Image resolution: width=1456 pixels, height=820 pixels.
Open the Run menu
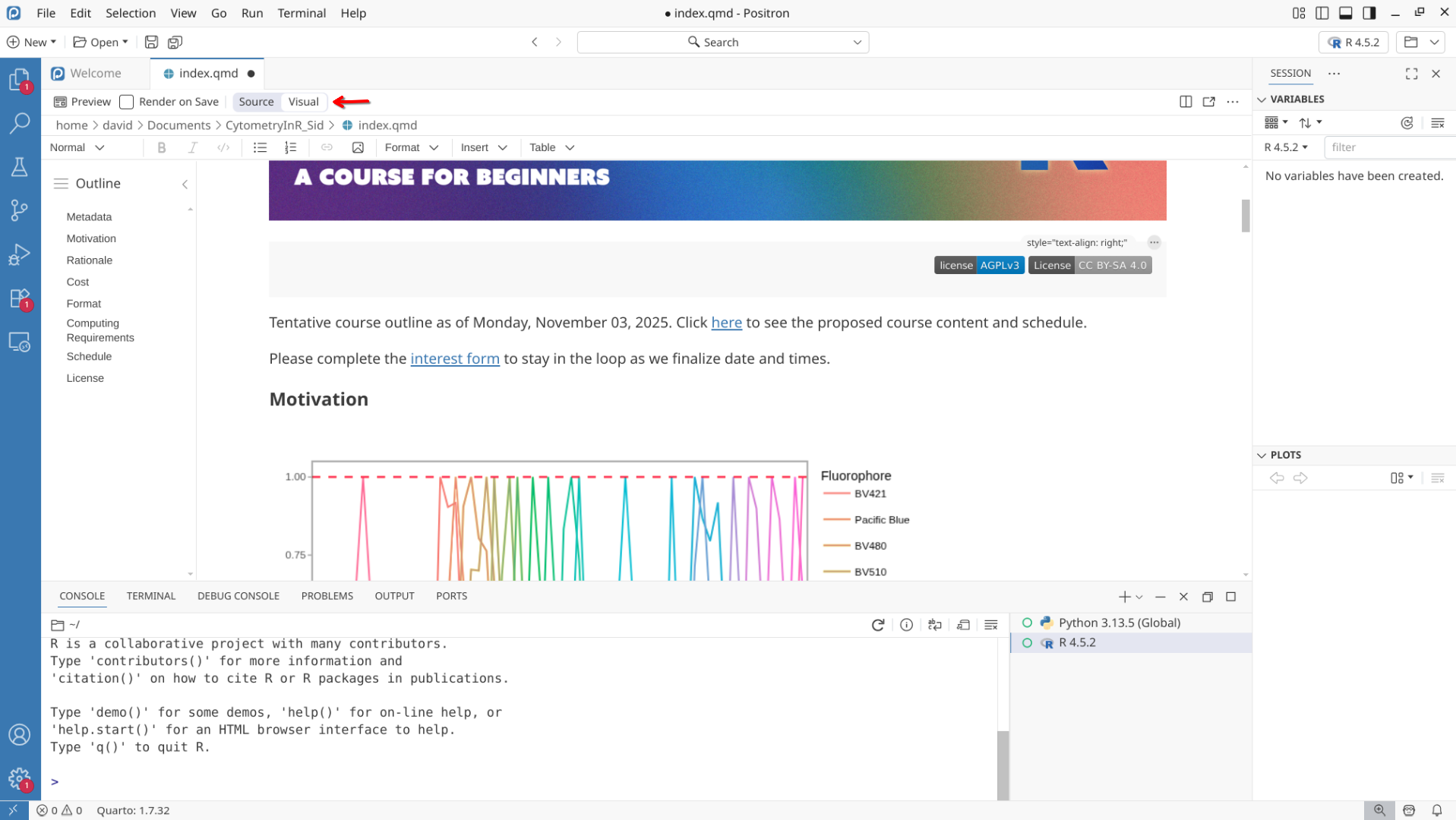click(x=251, y=13)
